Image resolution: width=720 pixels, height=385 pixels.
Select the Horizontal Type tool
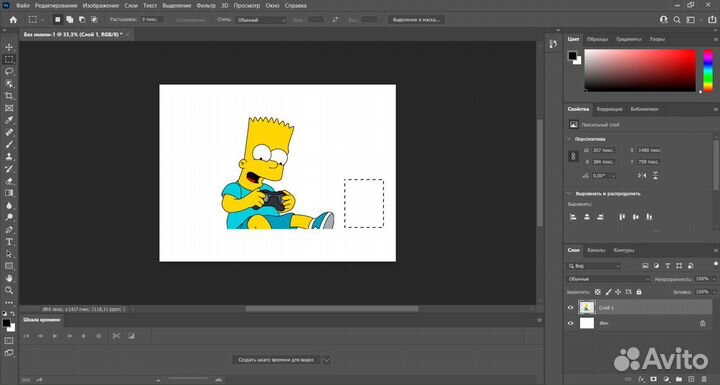[9, 242]
